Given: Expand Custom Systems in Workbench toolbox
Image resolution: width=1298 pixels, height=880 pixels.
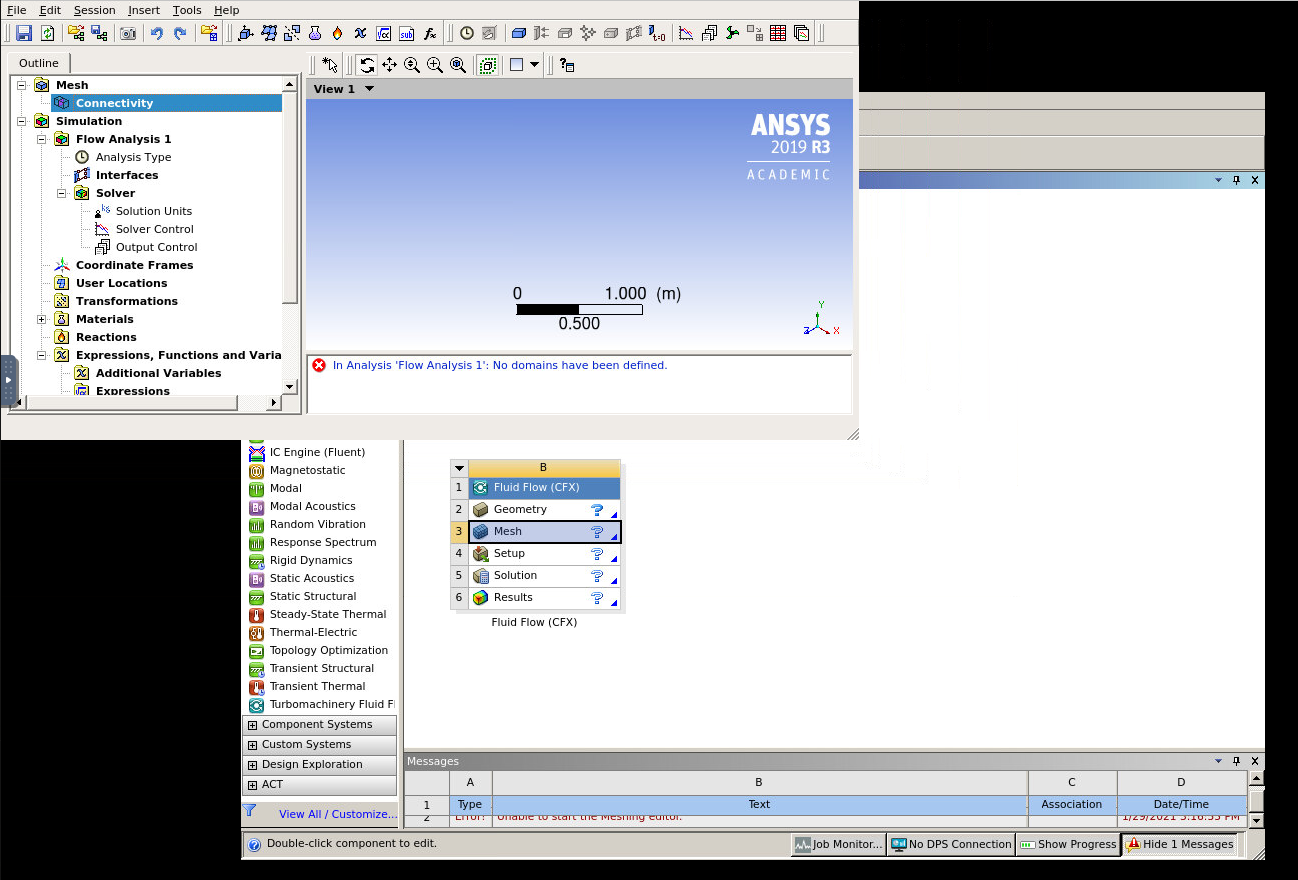Looking at the screenshot, I should click(x=252, y=745).
